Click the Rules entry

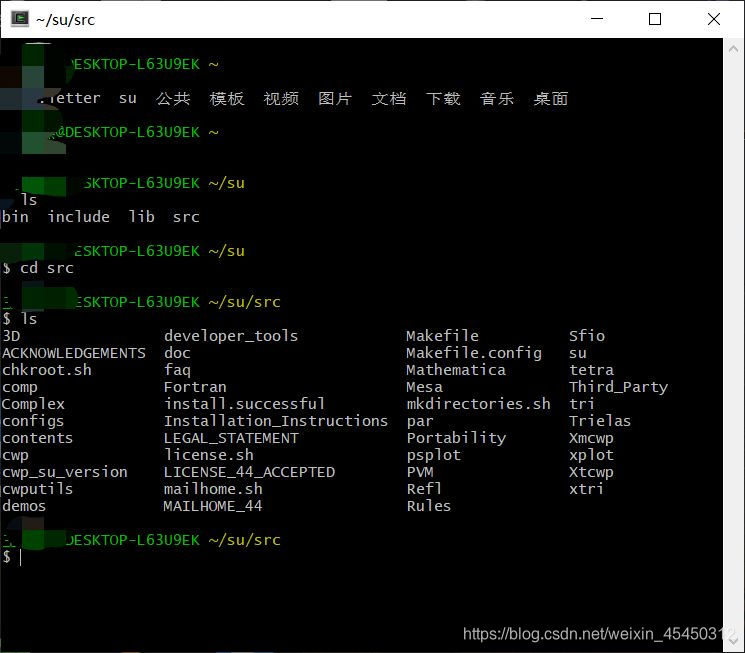(429, 506)
